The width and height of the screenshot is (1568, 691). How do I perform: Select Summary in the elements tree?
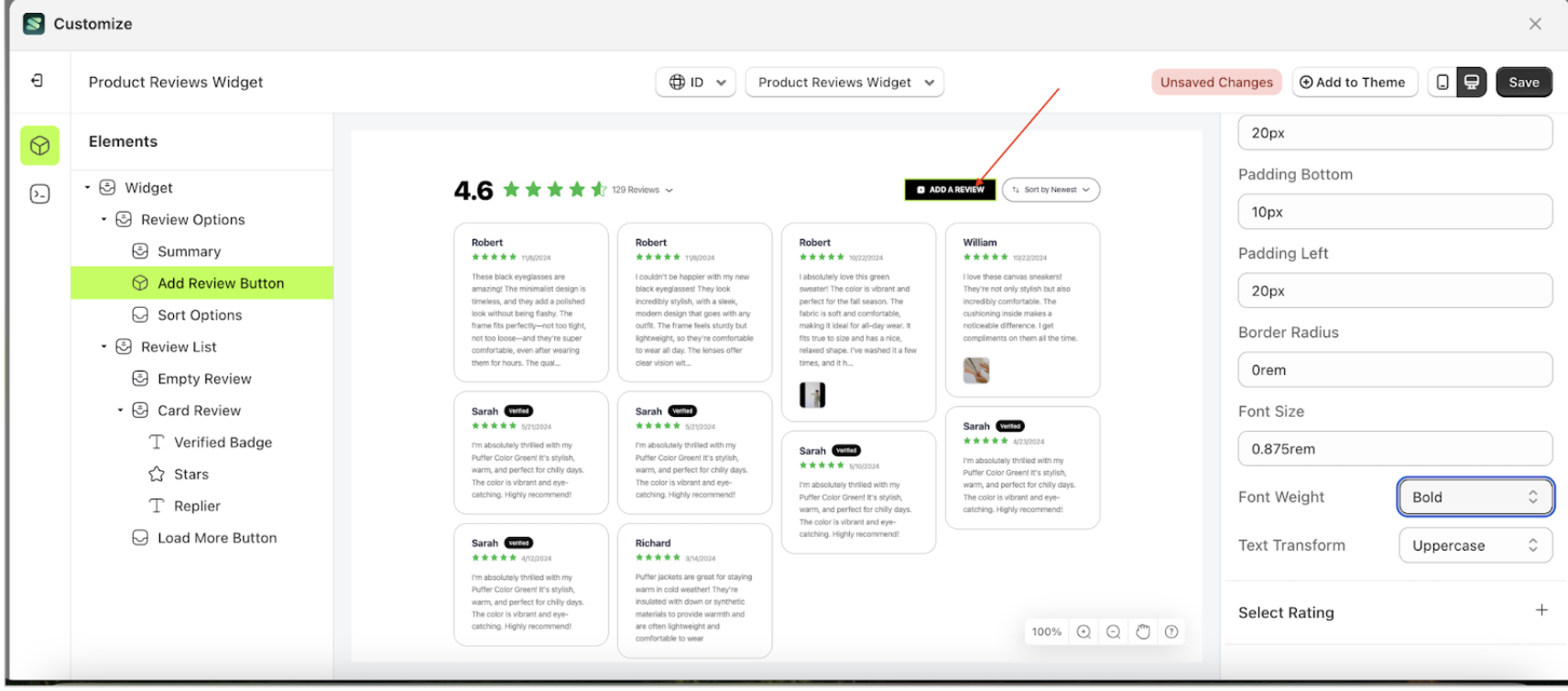tap(189, 251)
